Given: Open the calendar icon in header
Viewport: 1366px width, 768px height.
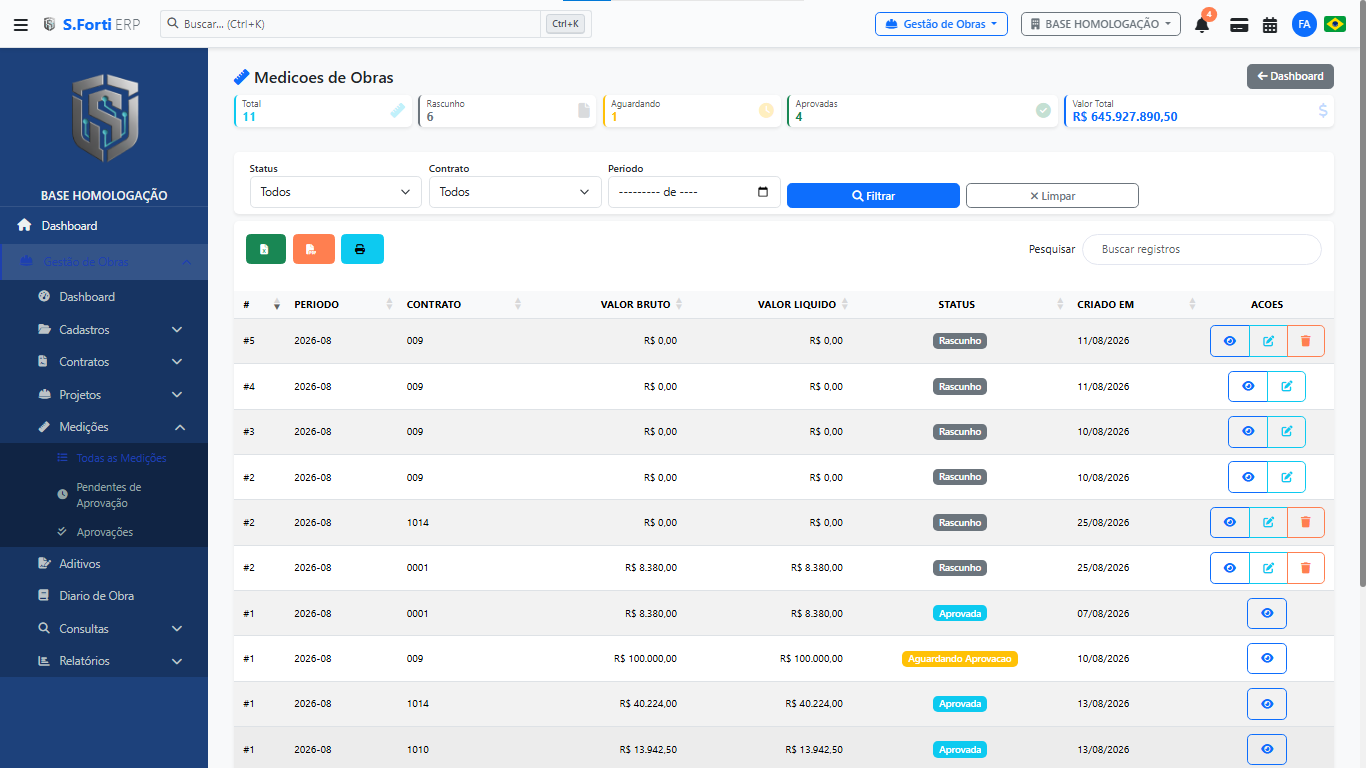Looking at the screenshot, I should tap(1270, 25).
